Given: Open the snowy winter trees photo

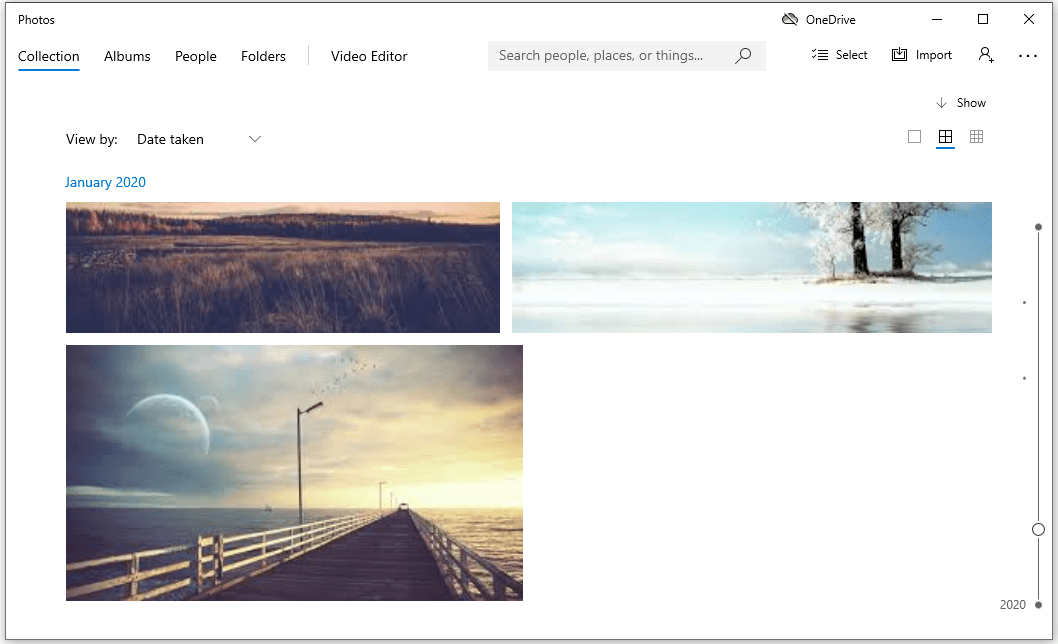Looking at the screenshot, I should (x=752, y=267).
